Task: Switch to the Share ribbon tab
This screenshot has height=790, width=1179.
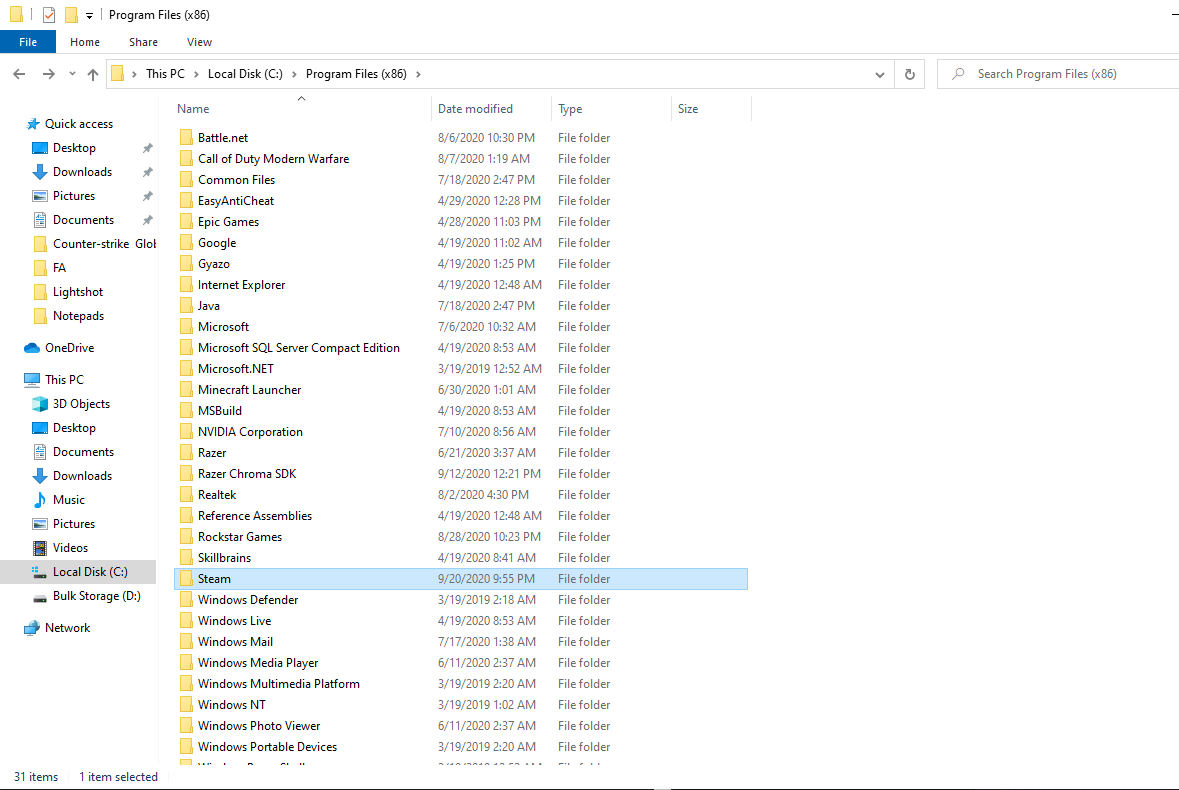Action: 143,42
